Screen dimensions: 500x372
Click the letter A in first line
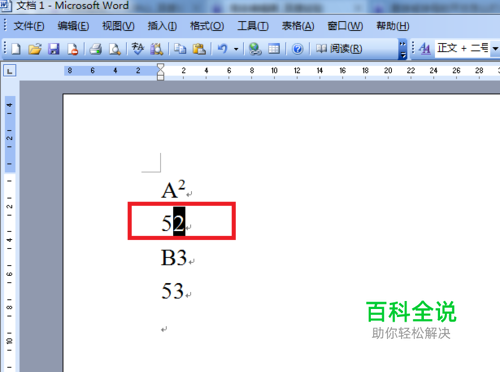click(169, 191)
